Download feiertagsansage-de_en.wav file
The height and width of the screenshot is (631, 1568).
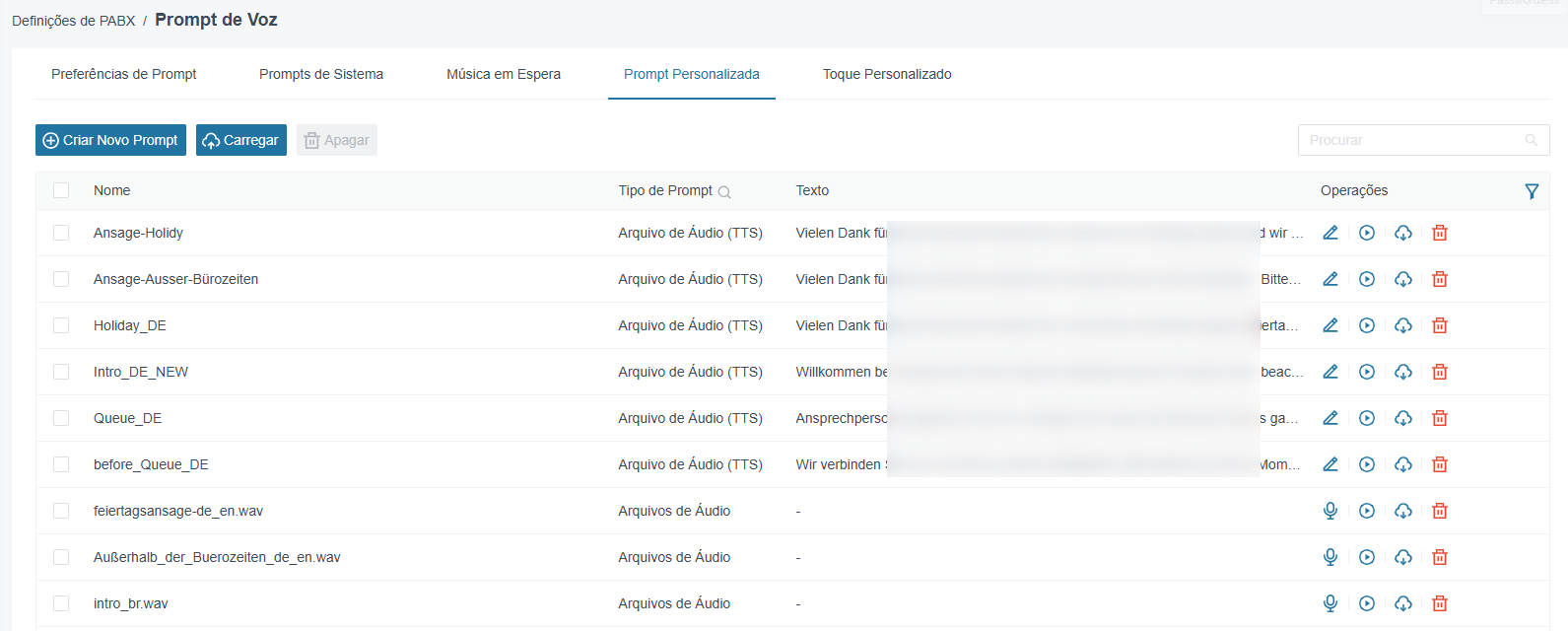click(1403, 511)
